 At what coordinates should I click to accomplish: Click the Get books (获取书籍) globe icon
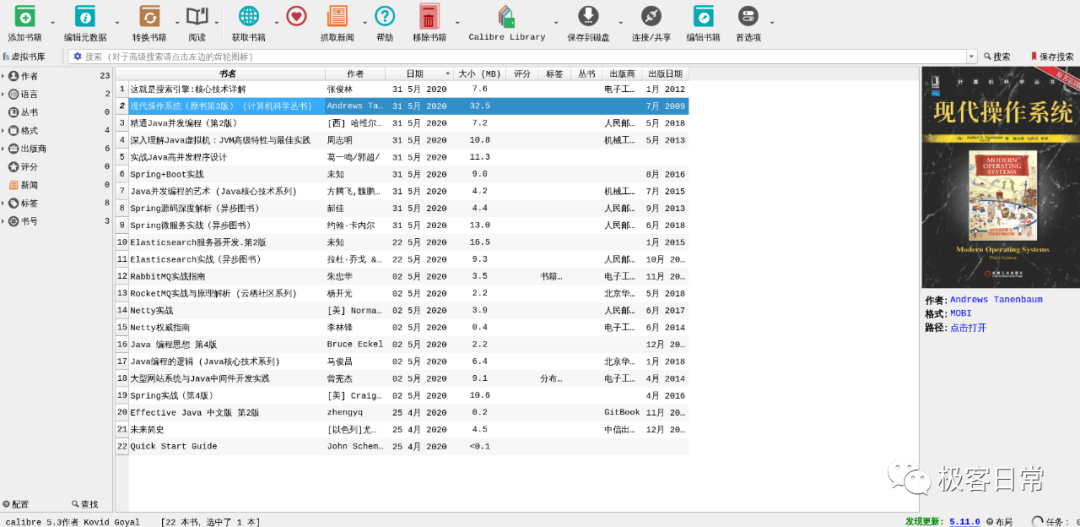click(249, 15)
